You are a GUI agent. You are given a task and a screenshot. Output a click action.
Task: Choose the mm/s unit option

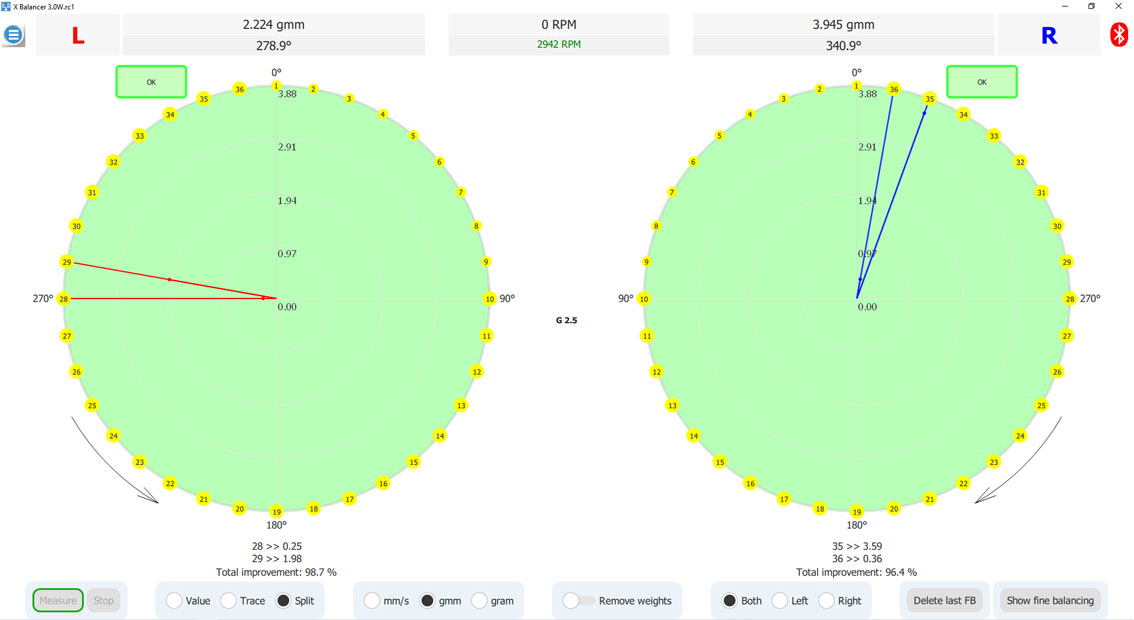coord(372,601)
